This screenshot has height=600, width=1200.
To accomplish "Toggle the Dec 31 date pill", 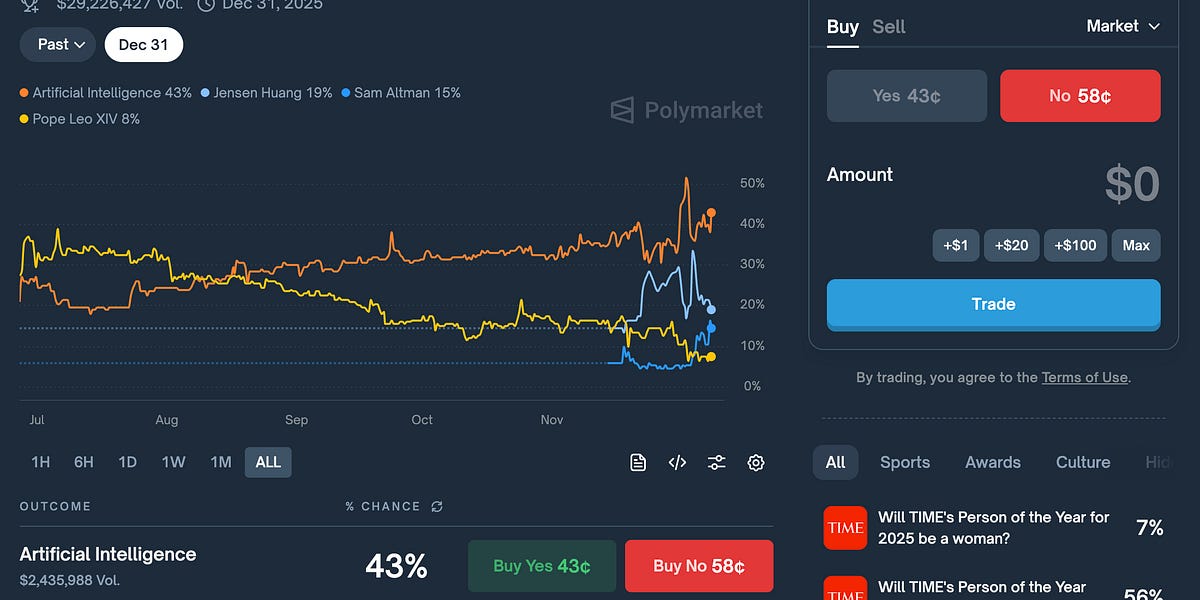I will pyautogui.click(x=143, y=44).
